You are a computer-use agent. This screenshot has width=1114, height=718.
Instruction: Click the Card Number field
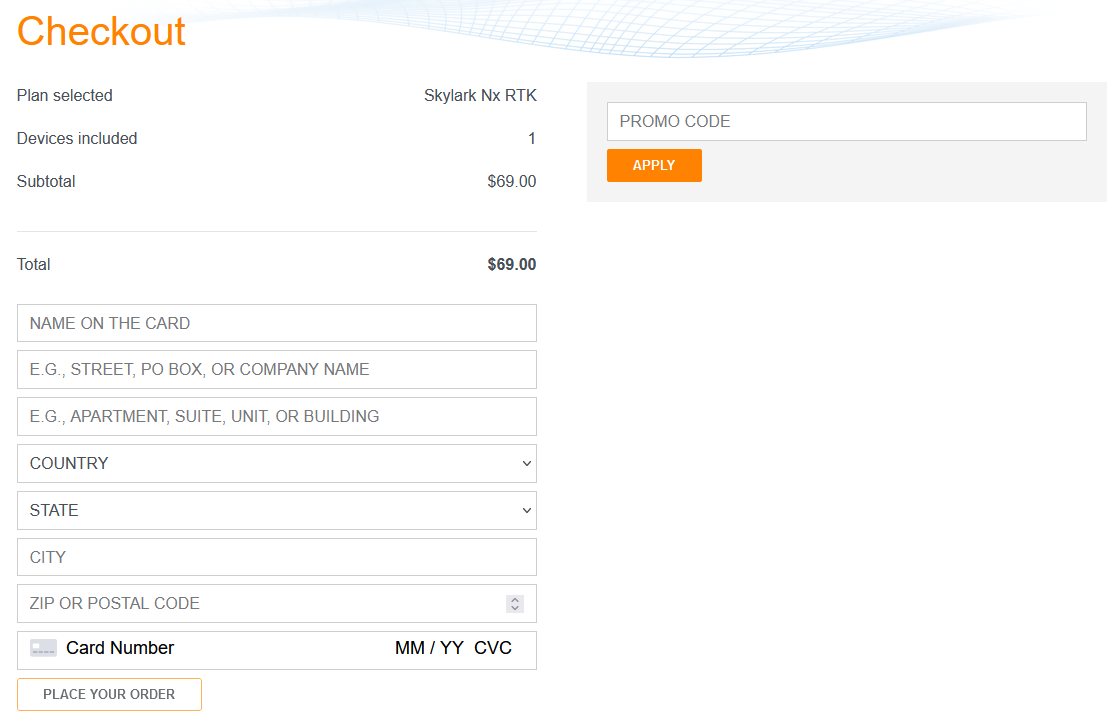[x=119, y=648]
